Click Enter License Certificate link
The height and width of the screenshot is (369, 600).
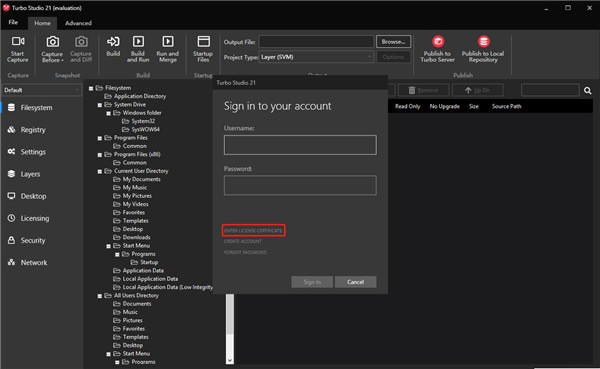(253, 231)
